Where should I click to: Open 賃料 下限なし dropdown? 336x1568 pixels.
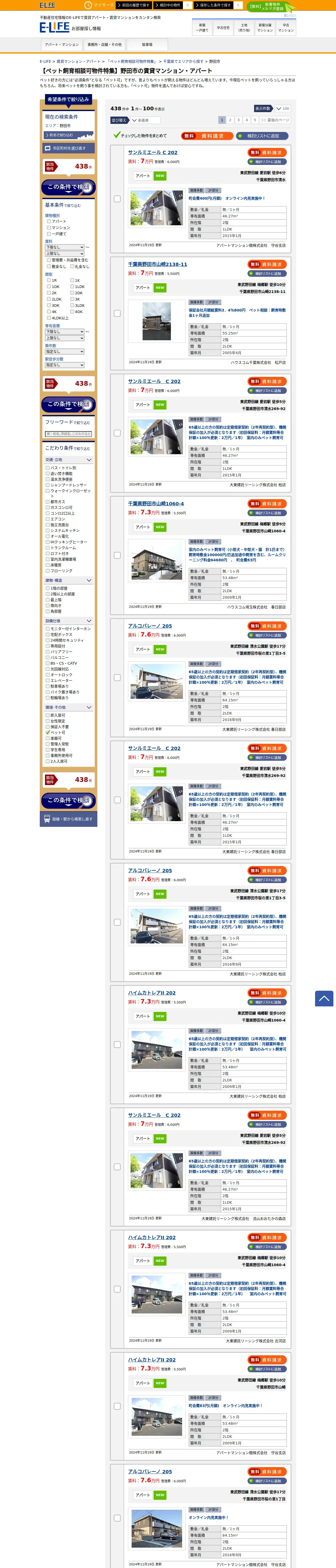[x=65, y=247]
